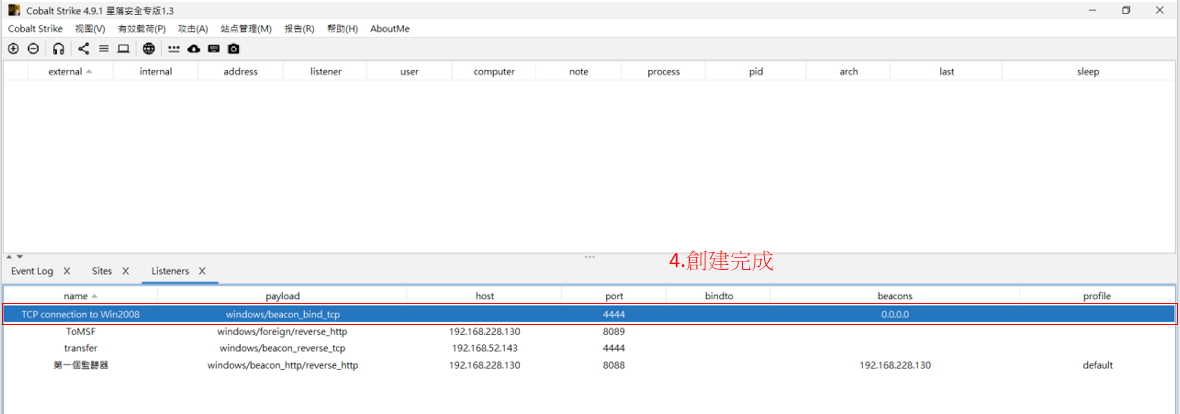
Task: Click the default profile cell
Action: 1097,365
